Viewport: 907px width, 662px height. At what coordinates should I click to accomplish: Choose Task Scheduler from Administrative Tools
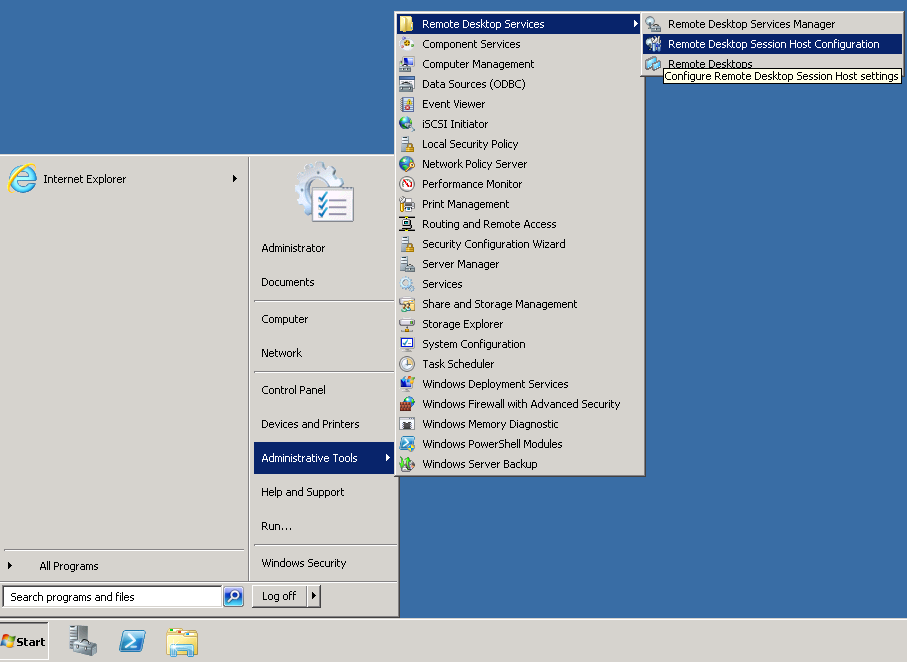coord(519,364)
